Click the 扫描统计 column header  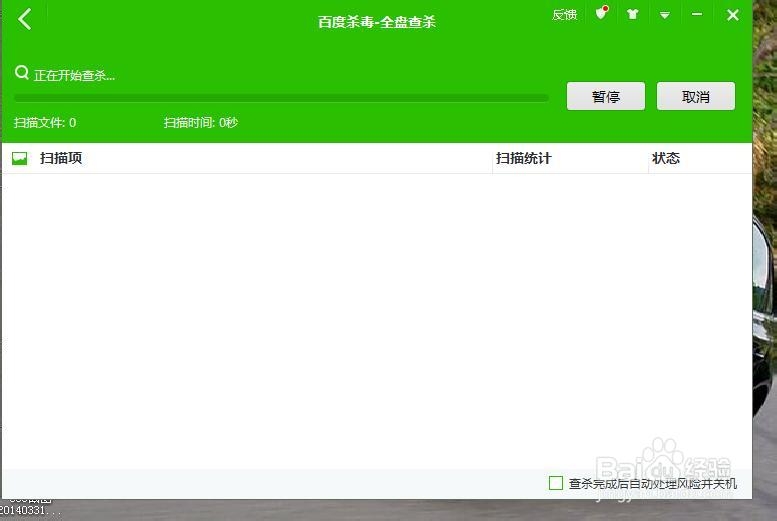pyautogui.click(x=523, y=158)
